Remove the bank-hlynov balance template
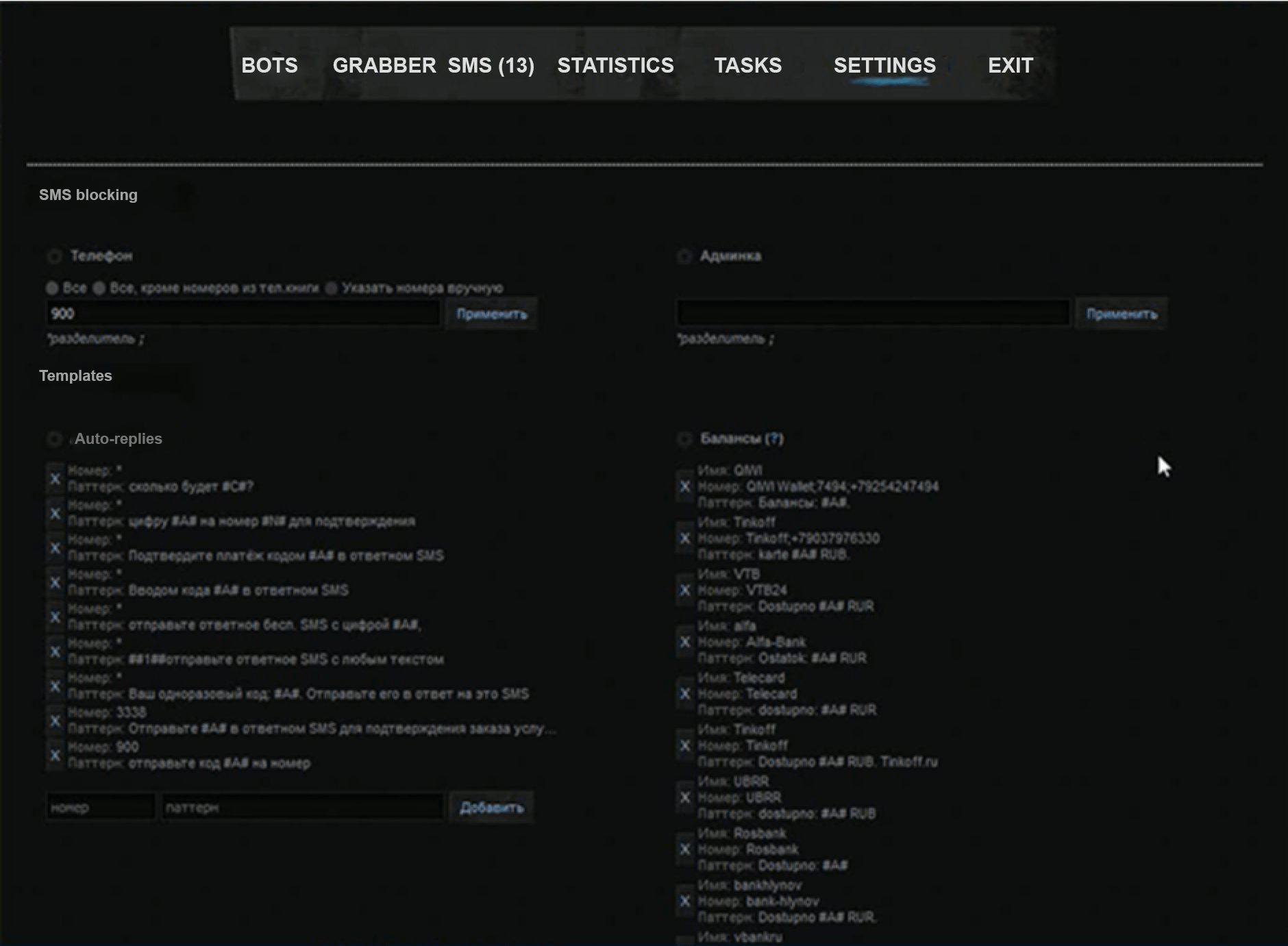Screen dimensions: 1288x946 pos(684,901)
